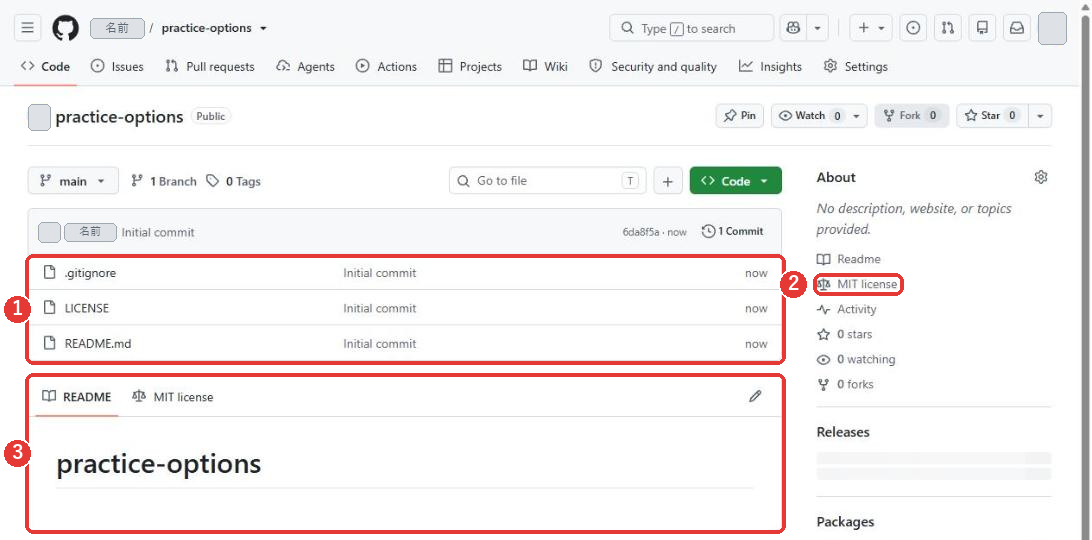Expand the Copilot dropdown arrow
The height and width of the screenshot is (540, 1092).
click(x=817, y=29)
